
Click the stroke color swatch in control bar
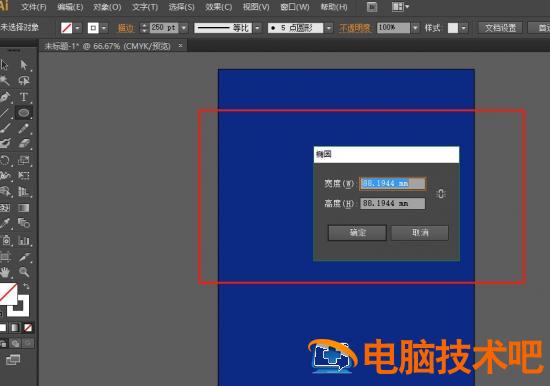pos(93,28)
